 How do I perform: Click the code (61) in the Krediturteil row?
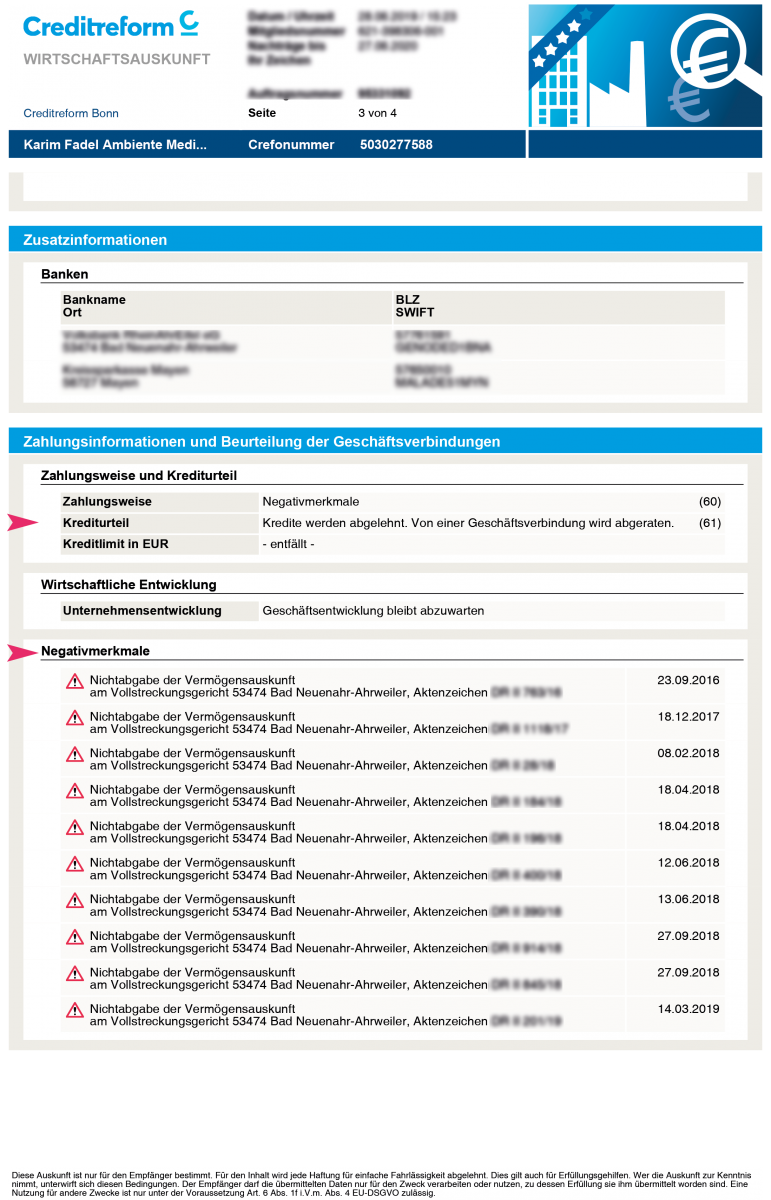point(709,523)
